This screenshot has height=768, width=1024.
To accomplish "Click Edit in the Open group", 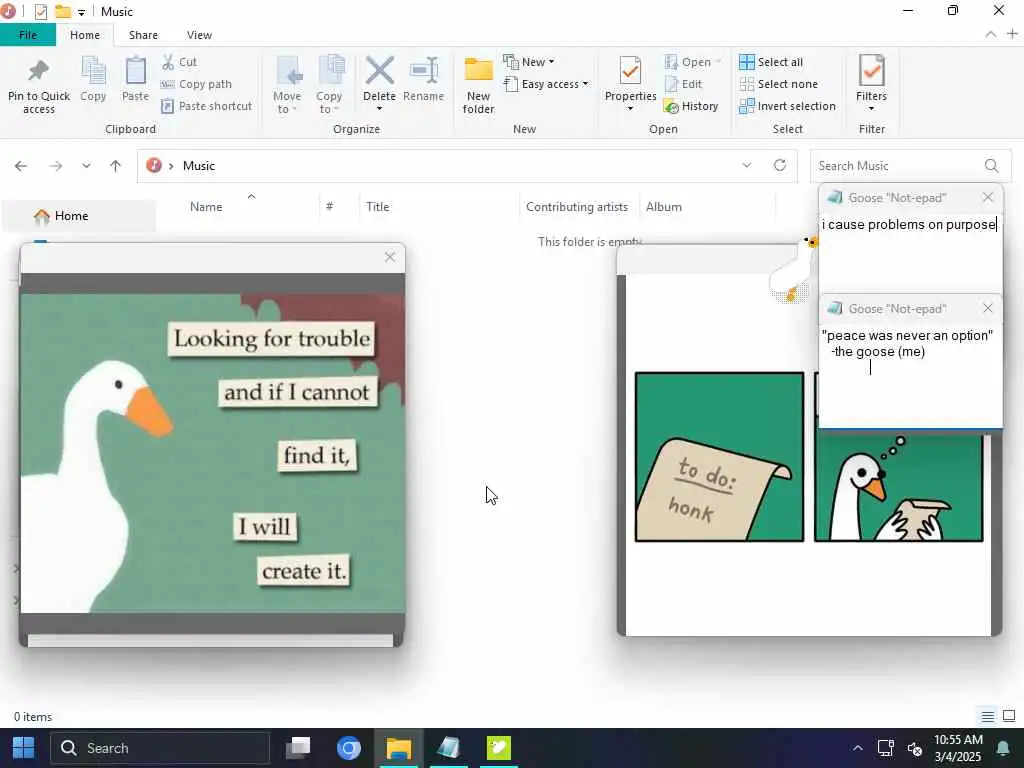I will pos(683,84).
